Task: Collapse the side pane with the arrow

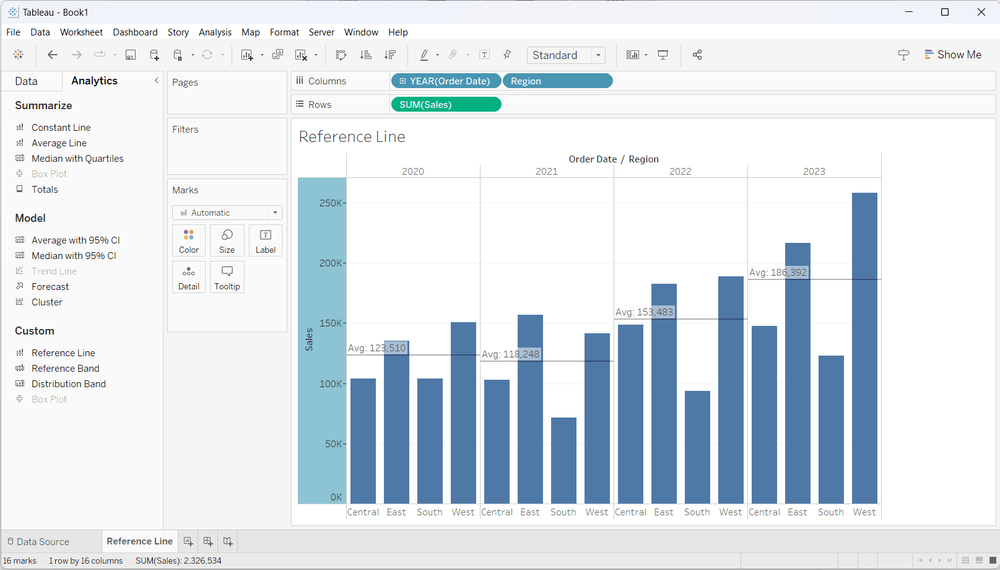Action: [x=156, y=81]
